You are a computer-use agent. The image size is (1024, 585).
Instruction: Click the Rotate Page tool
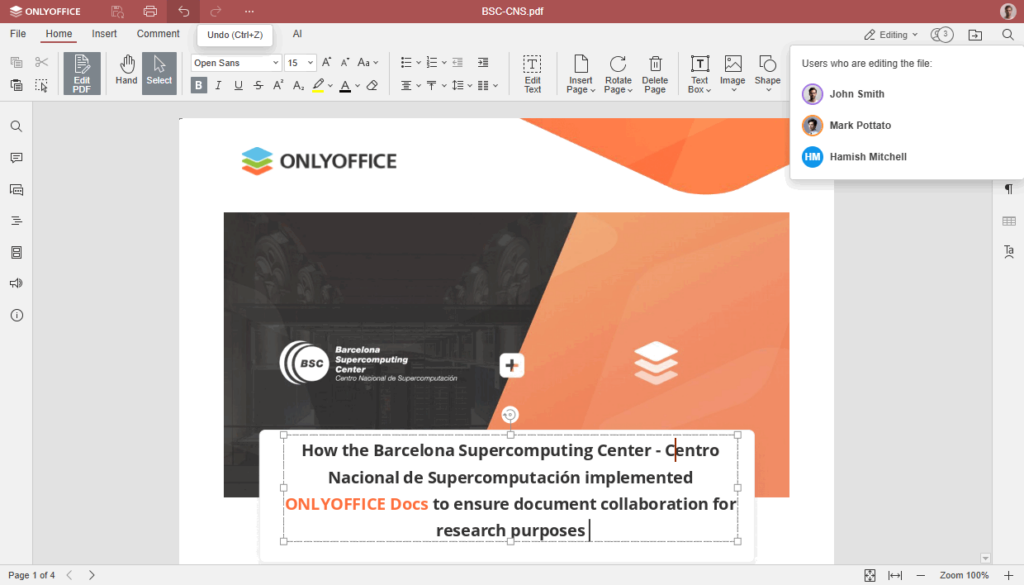[x=617, y=72]
